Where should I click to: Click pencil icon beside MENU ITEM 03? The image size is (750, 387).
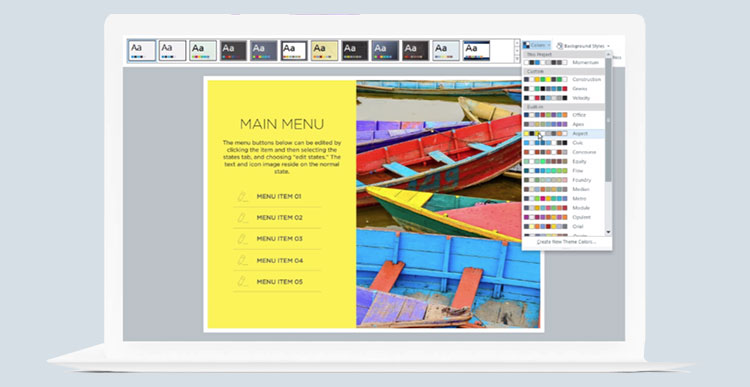point(243,239)
